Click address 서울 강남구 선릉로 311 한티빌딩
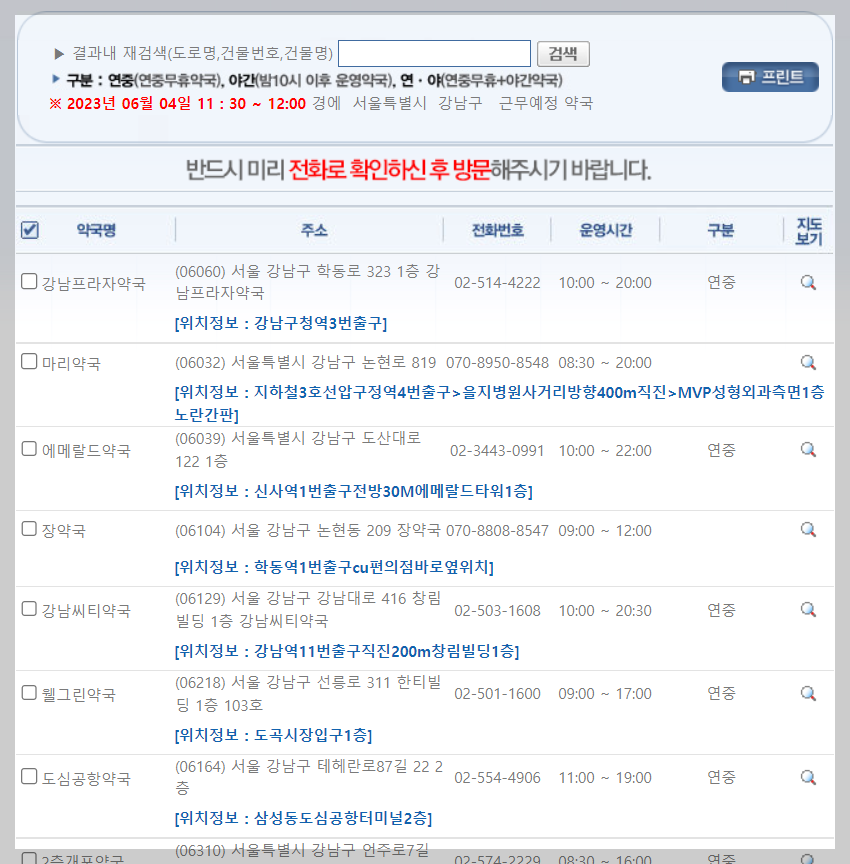 [x=308, y=694]
